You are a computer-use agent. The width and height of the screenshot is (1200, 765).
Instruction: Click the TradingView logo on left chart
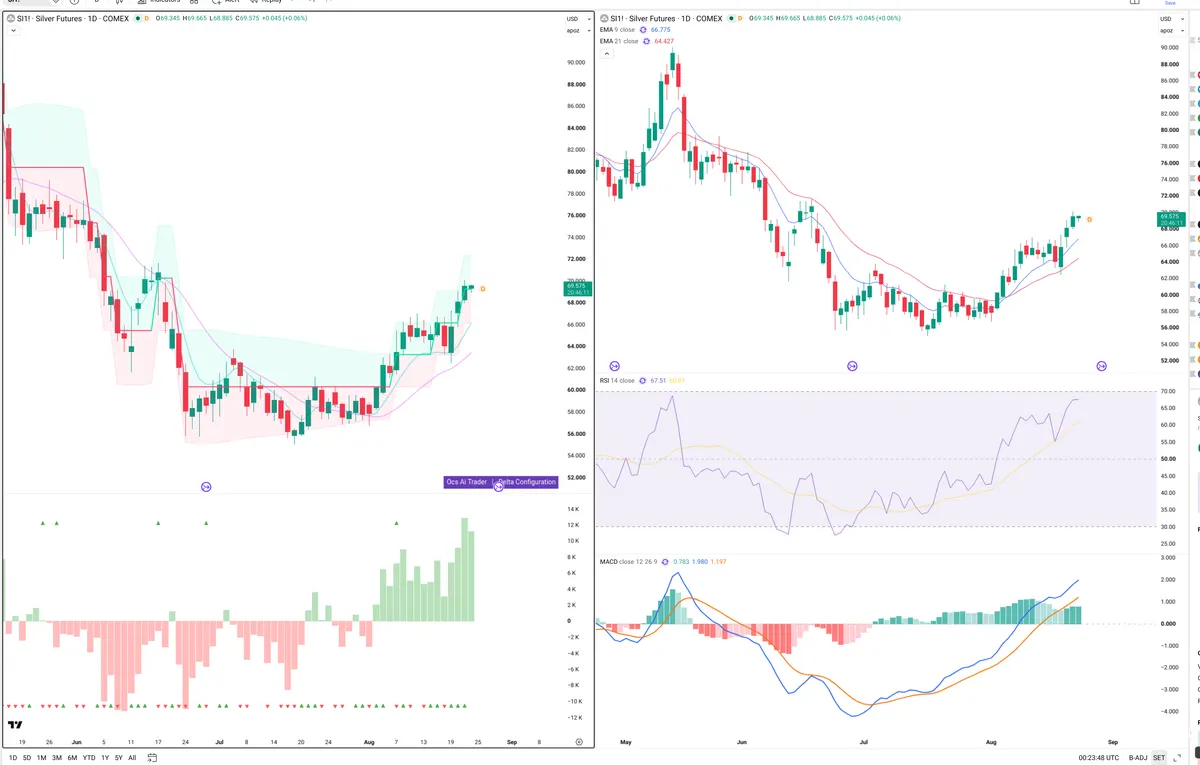pos(15,725)
